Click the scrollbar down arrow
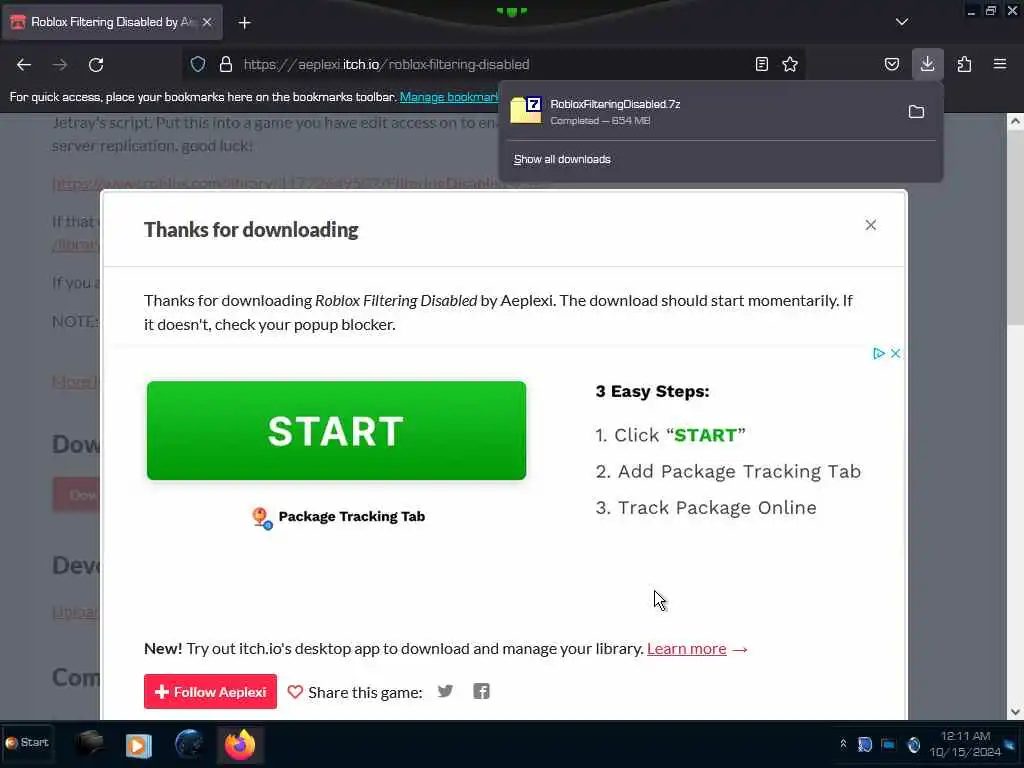This screenshot has height=768, width=1024. click(1015, 711)
